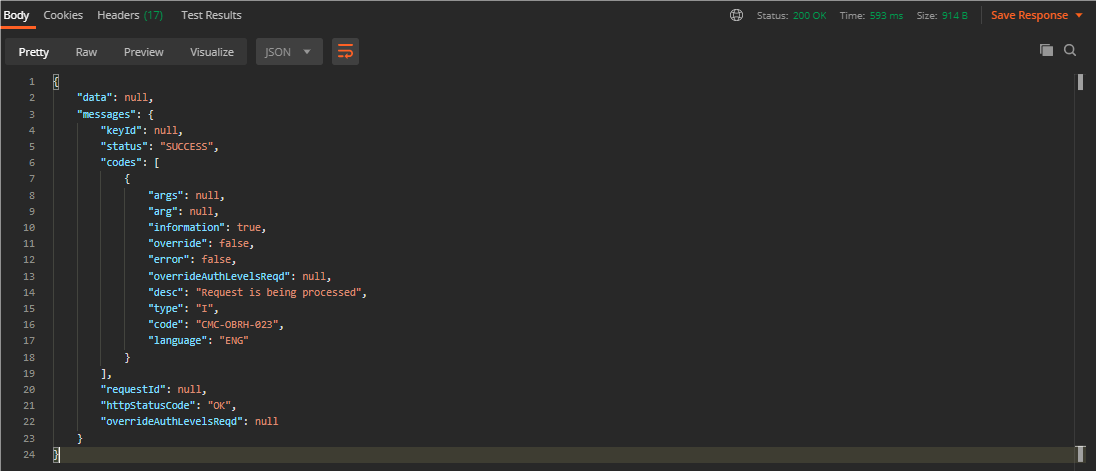This screenshot has height=471, width=1096.
Task: Click the "ENG" language value
Action: [233, 341]
